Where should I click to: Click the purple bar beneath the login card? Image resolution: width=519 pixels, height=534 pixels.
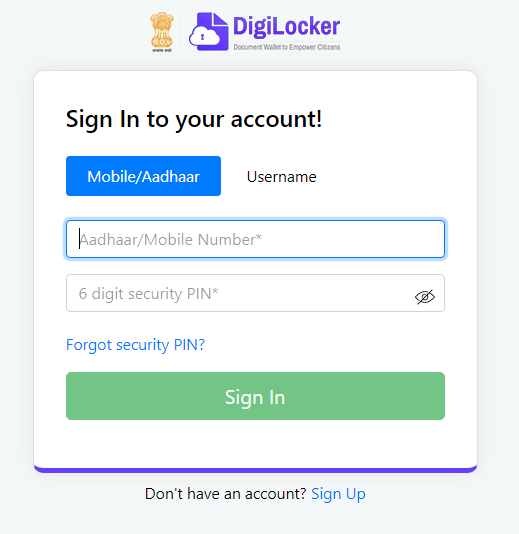click(255, 470)
